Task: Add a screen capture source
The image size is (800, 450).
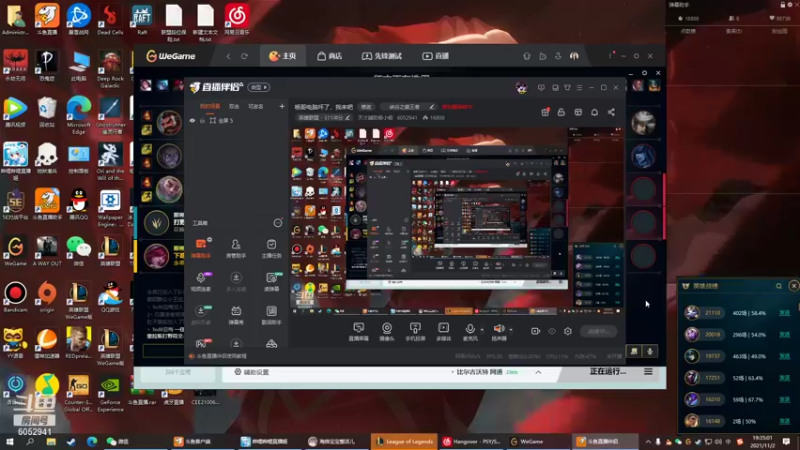Action: click(x=359, y=332)
